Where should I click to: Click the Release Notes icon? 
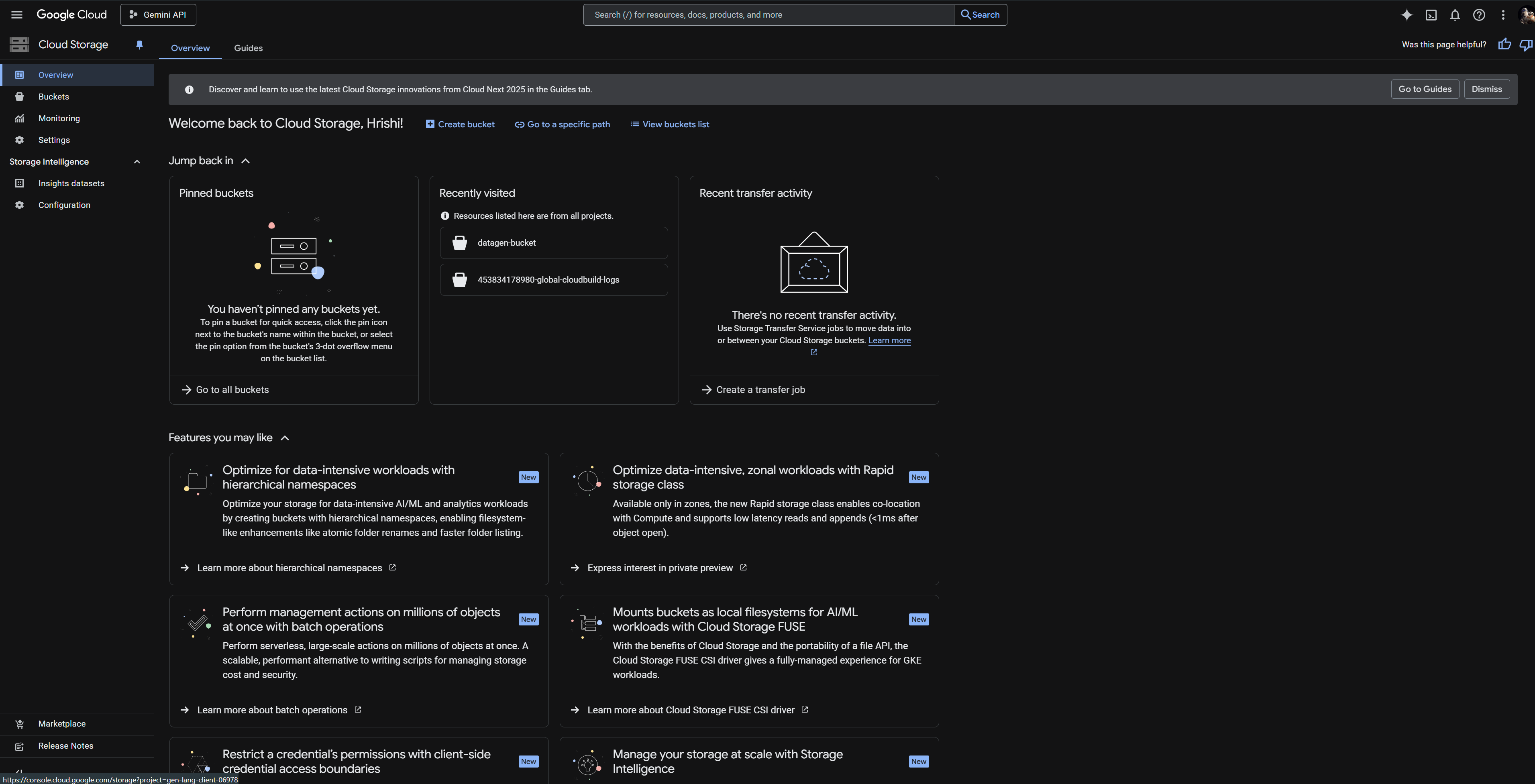tap(20, 746)
